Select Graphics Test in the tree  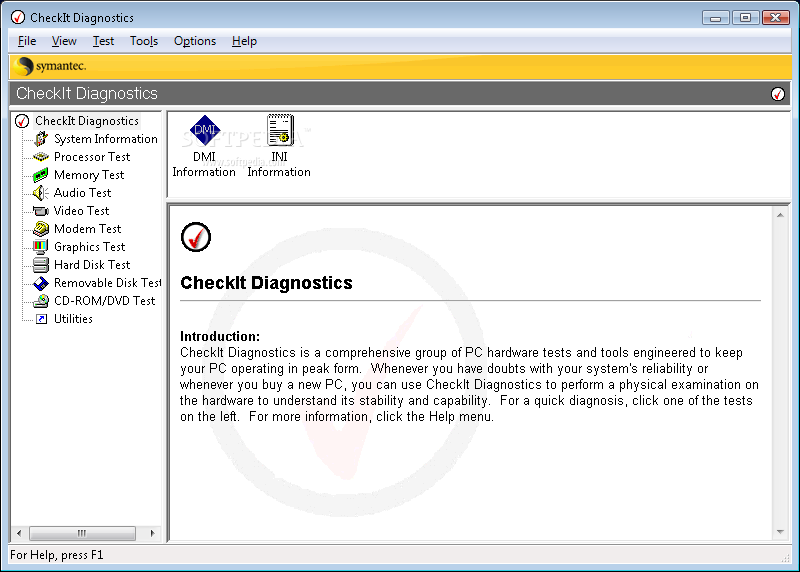(89, 247)
